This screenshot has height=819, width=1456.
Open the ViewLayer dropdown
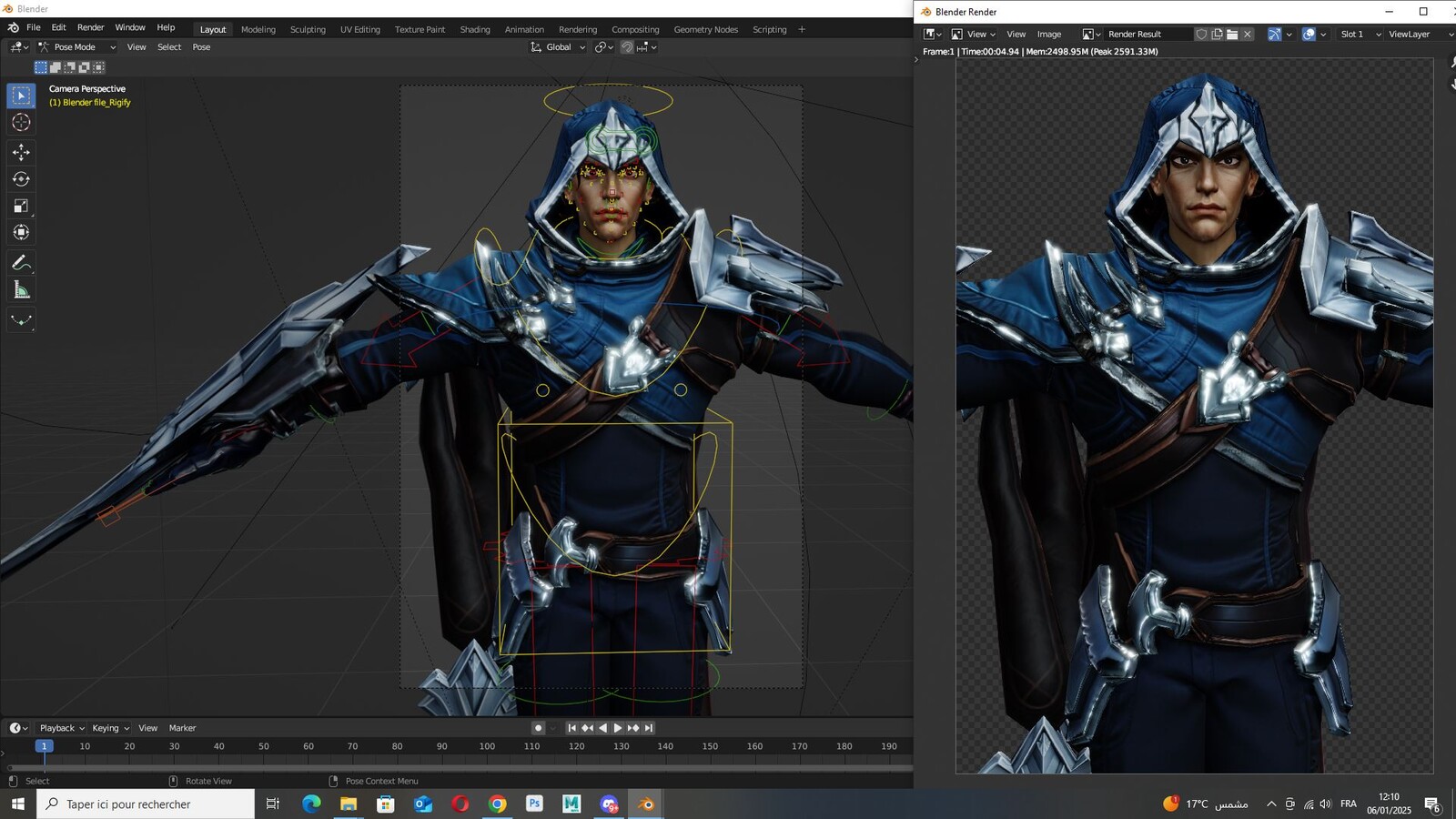pyautogui.click(x=1420, y=34)
